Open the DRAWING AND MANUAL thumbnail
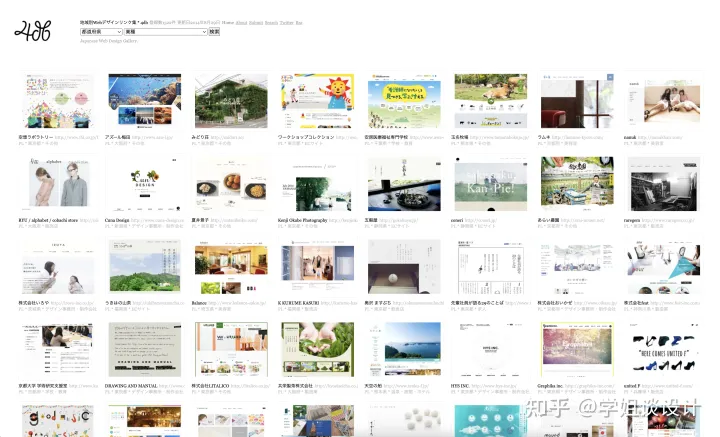This screenshot has height=437, width=720. point(145,349)
